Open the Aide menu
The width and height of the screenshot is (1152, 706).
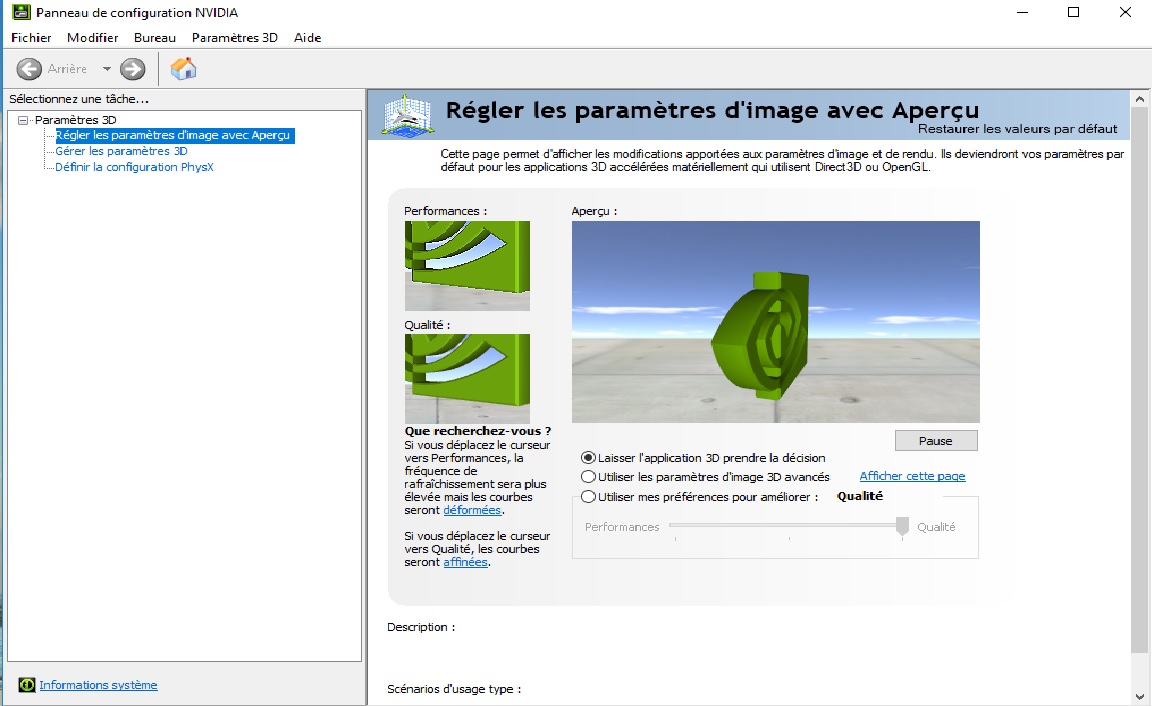[307, 38]
